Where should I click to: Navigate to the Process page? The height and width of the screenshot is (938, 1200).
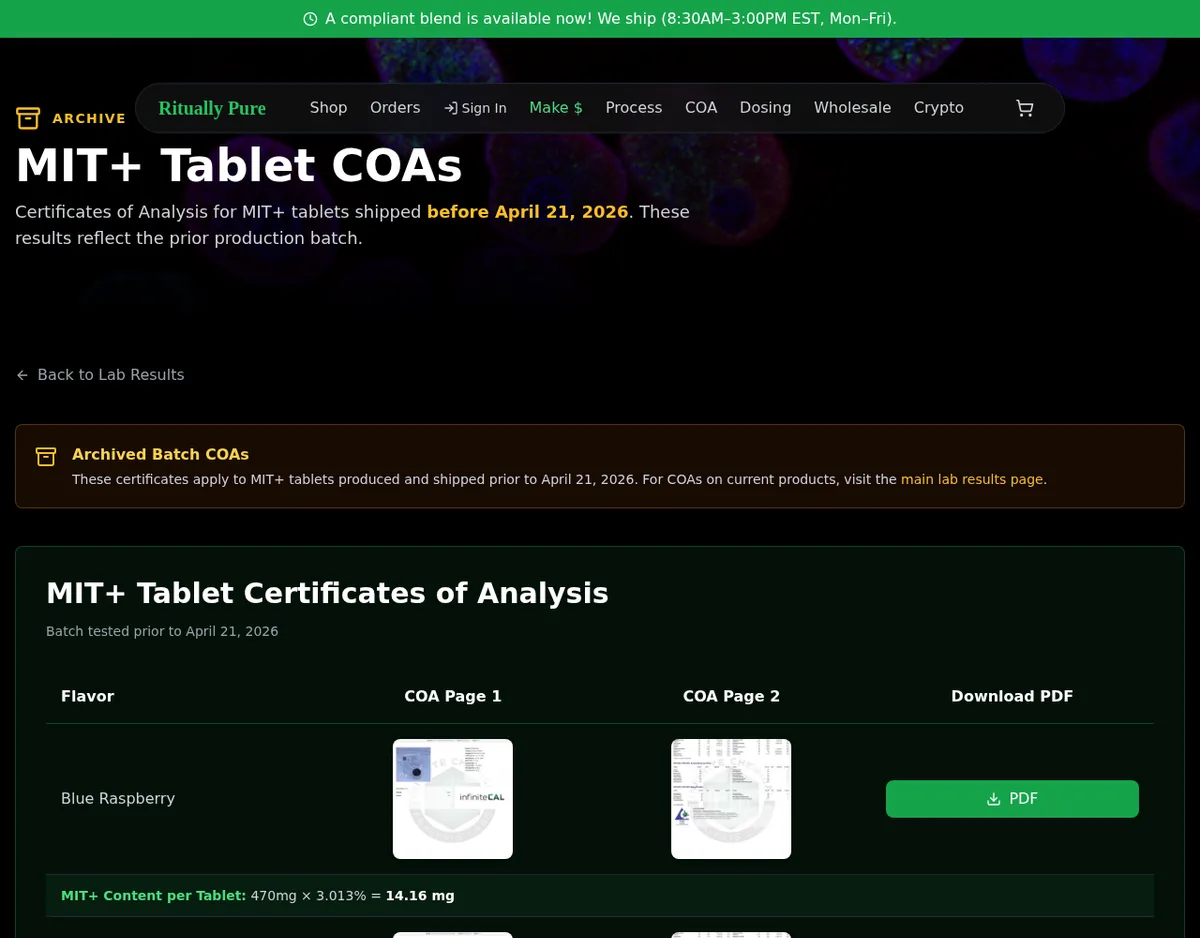[x=634, y=108]
